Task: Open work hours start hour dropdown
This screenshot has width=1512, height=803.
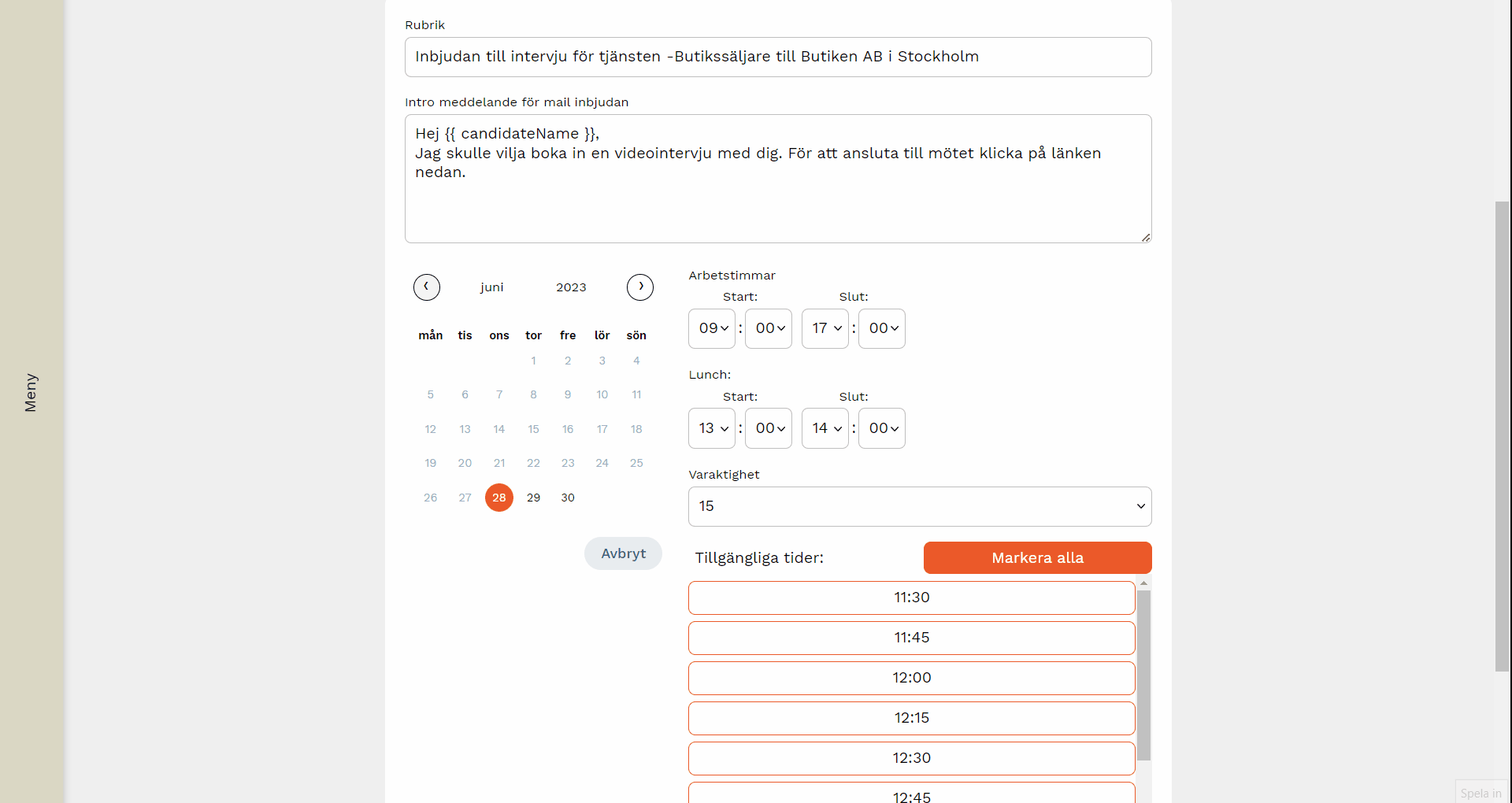Action: (712, 328)
